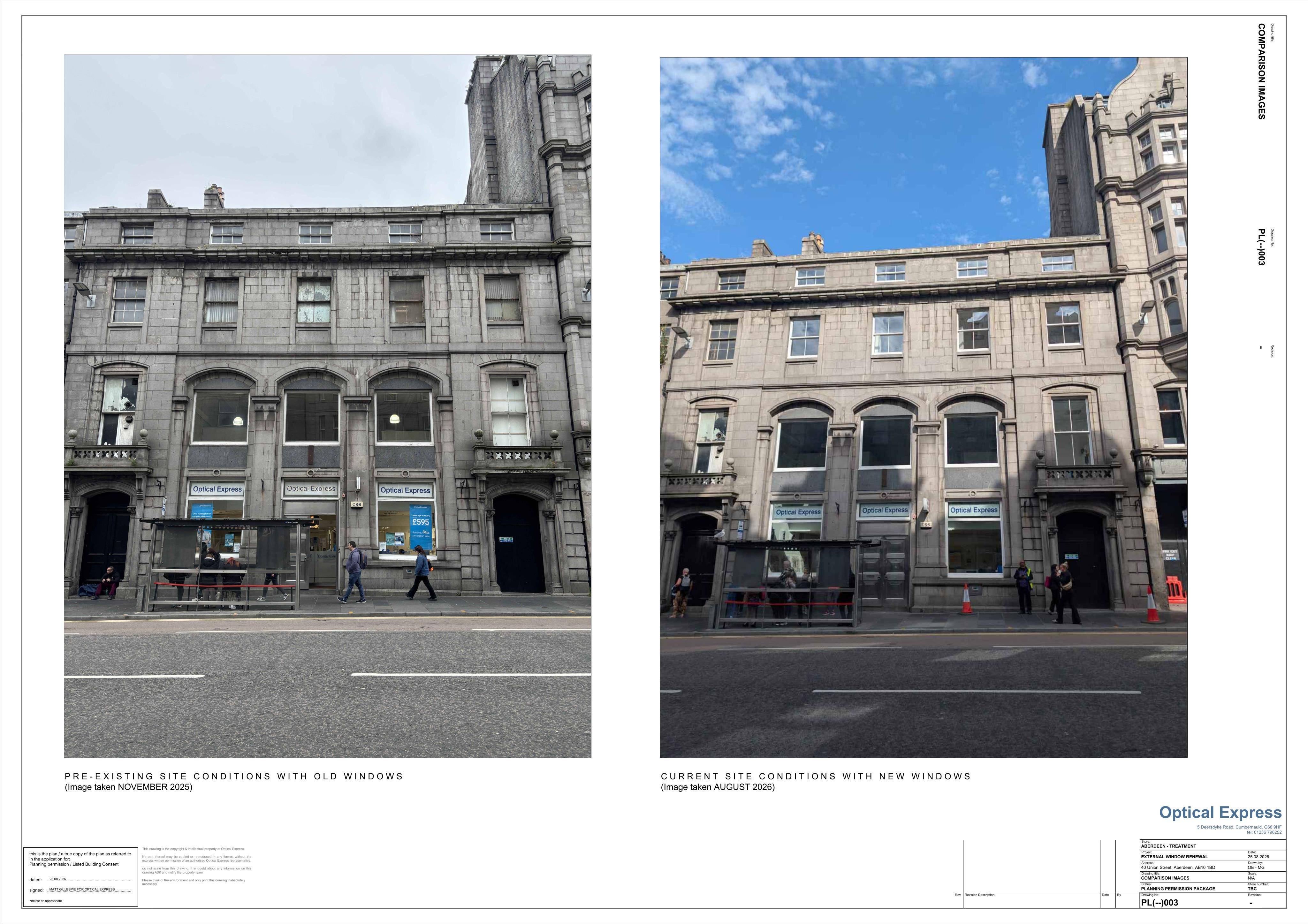Click the title block Date value '25.08.2026'
This screenshot has height=924, width=1308.
tap(1259, 857)
